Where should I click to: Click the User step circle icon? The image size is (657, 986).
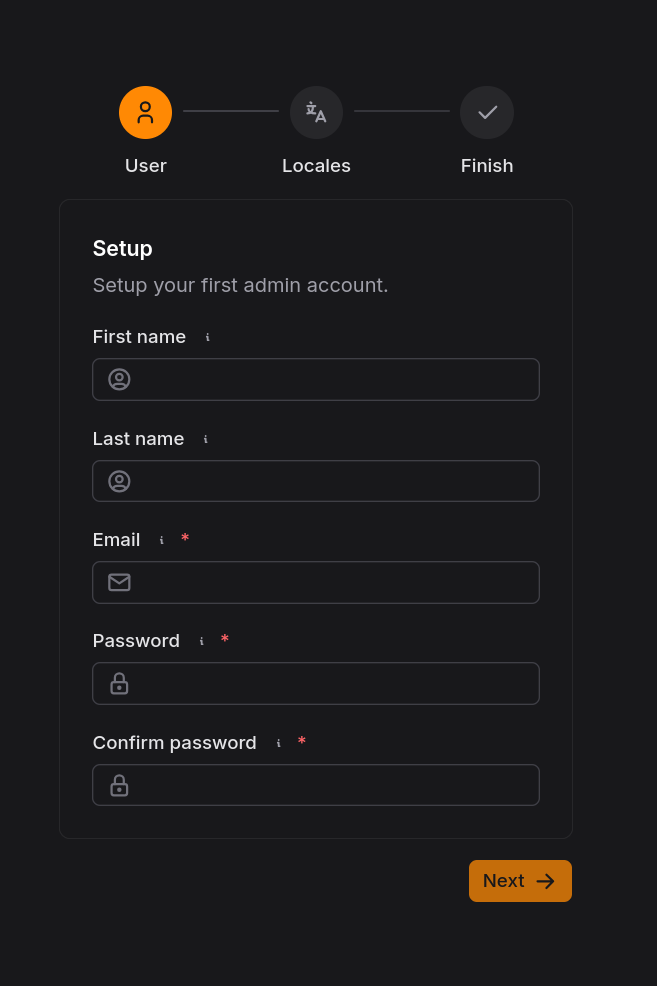coord(145,112)
